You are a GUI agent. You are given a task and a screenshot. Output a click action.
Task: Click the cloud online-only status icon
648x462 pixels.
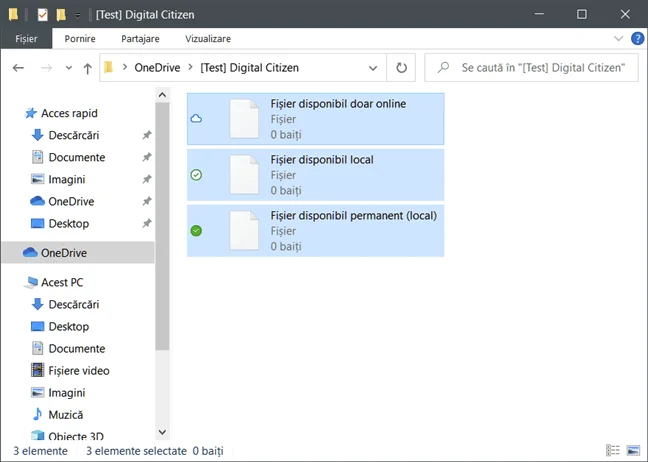point(196,119)
